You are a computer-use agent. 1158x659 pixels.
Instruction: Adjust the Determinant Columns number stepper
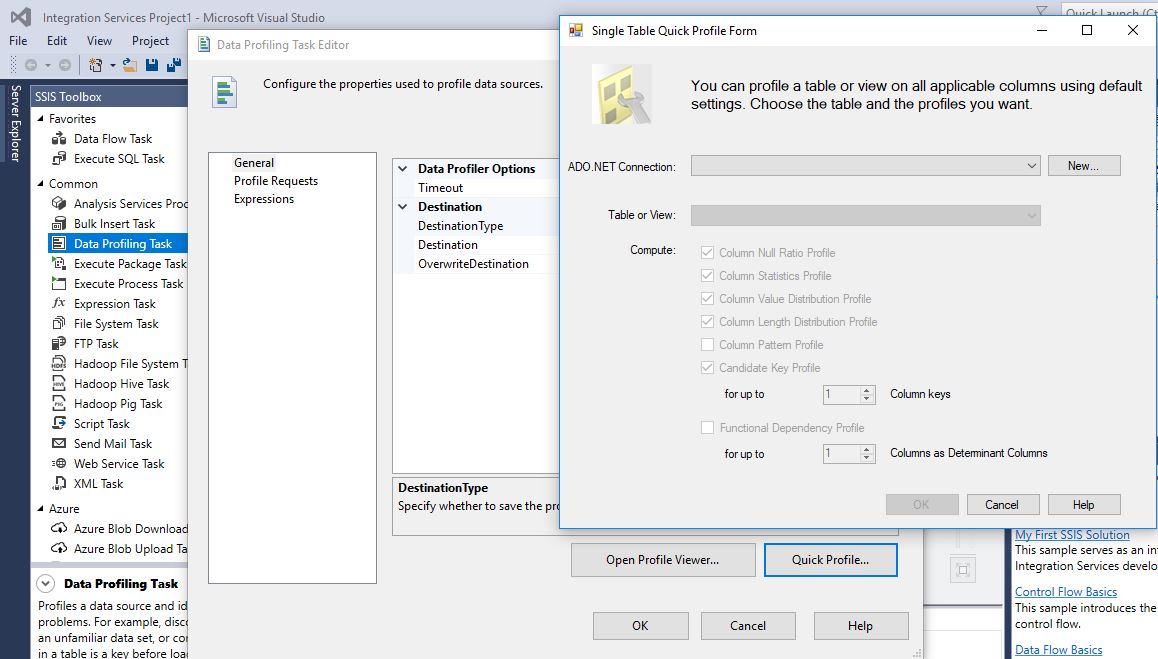tap(867, 454)
